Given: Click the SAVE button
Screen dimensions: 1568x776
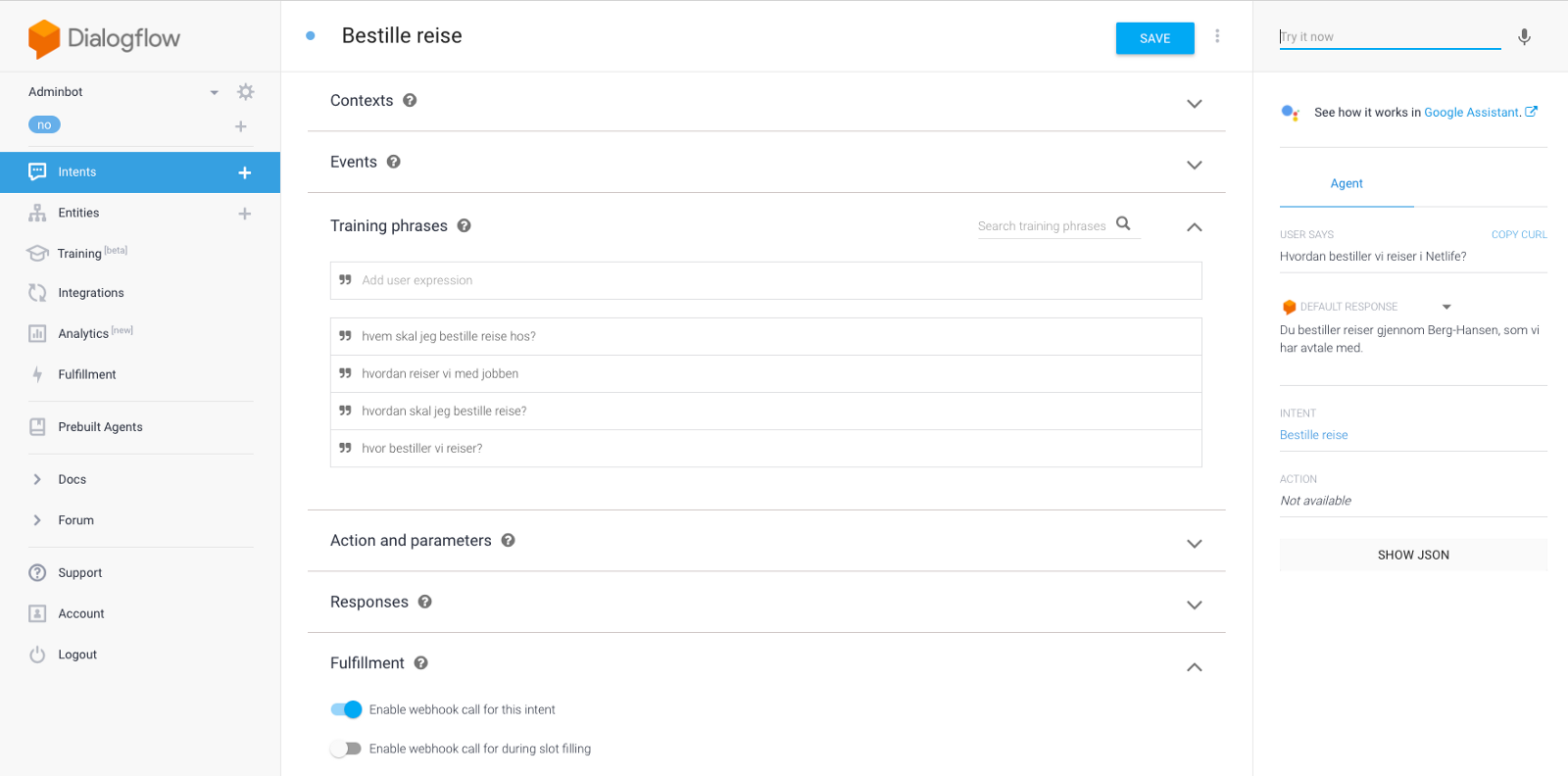Looking at the screenshot, I should point(1154,38).
